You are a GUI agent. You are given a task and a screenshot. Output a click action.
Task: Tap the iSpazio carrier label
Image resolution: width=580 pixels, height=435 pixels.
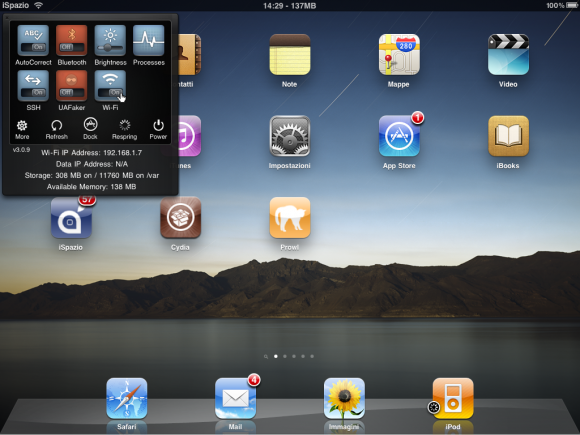point(15,6)
